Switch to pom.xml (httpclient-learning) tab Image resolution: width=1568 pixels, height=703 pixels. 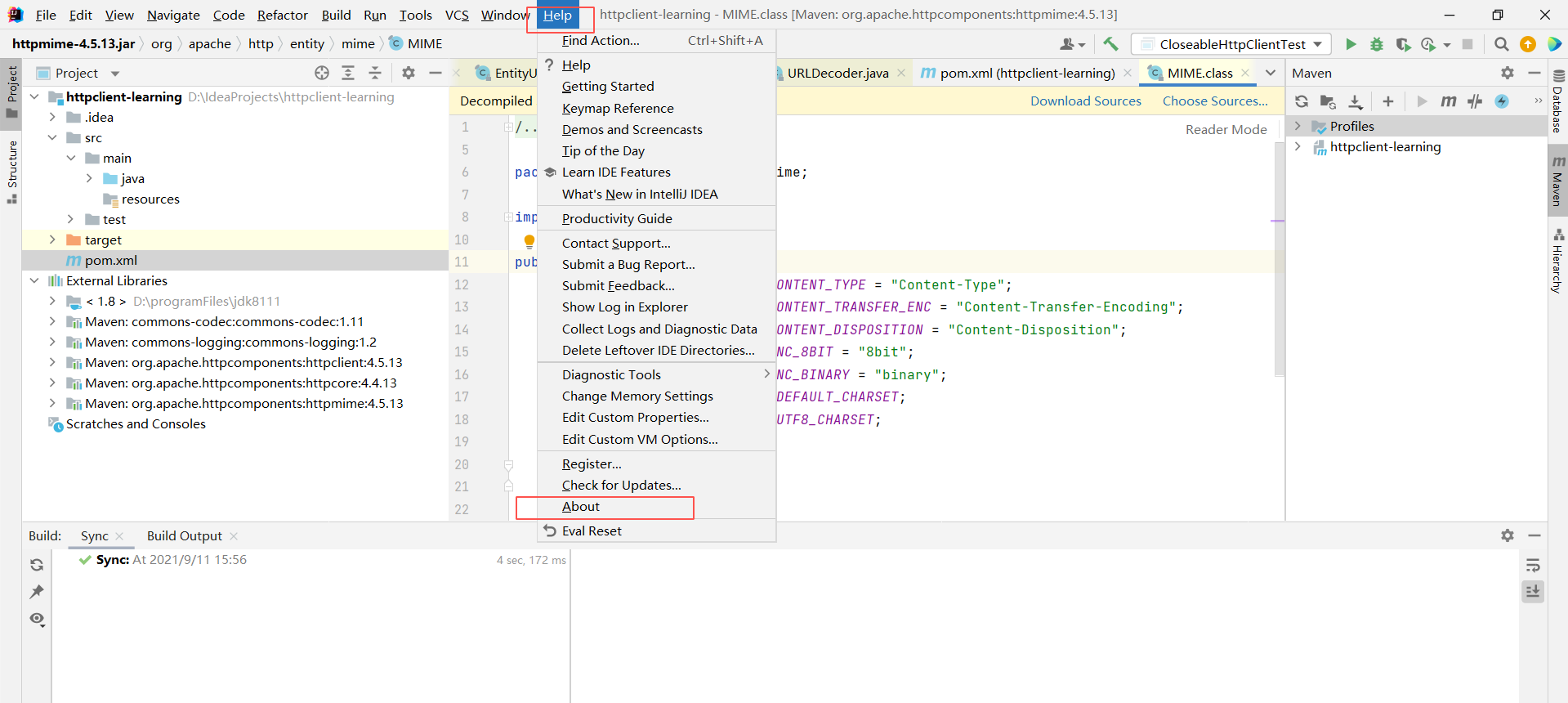1026,73
